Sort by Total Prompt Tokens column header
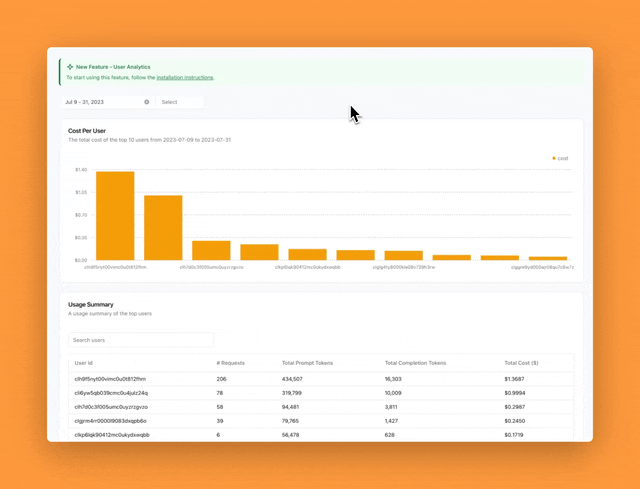640x489 pixels. coord(307,363)
